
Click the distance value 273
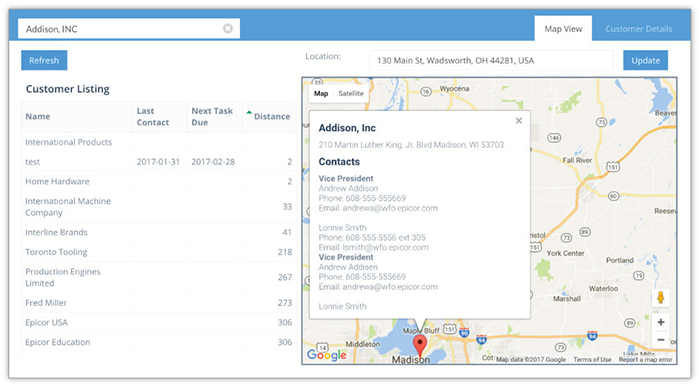pyautogui.click(x=285, y=303)
